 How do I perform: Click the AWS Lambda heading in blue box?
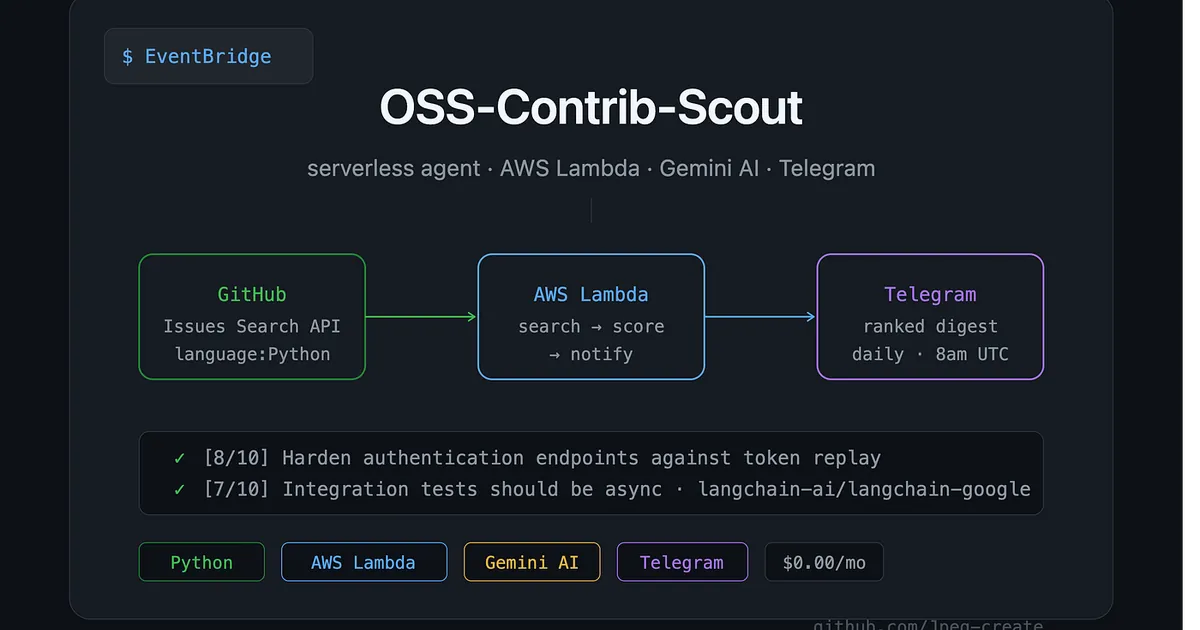591,294
